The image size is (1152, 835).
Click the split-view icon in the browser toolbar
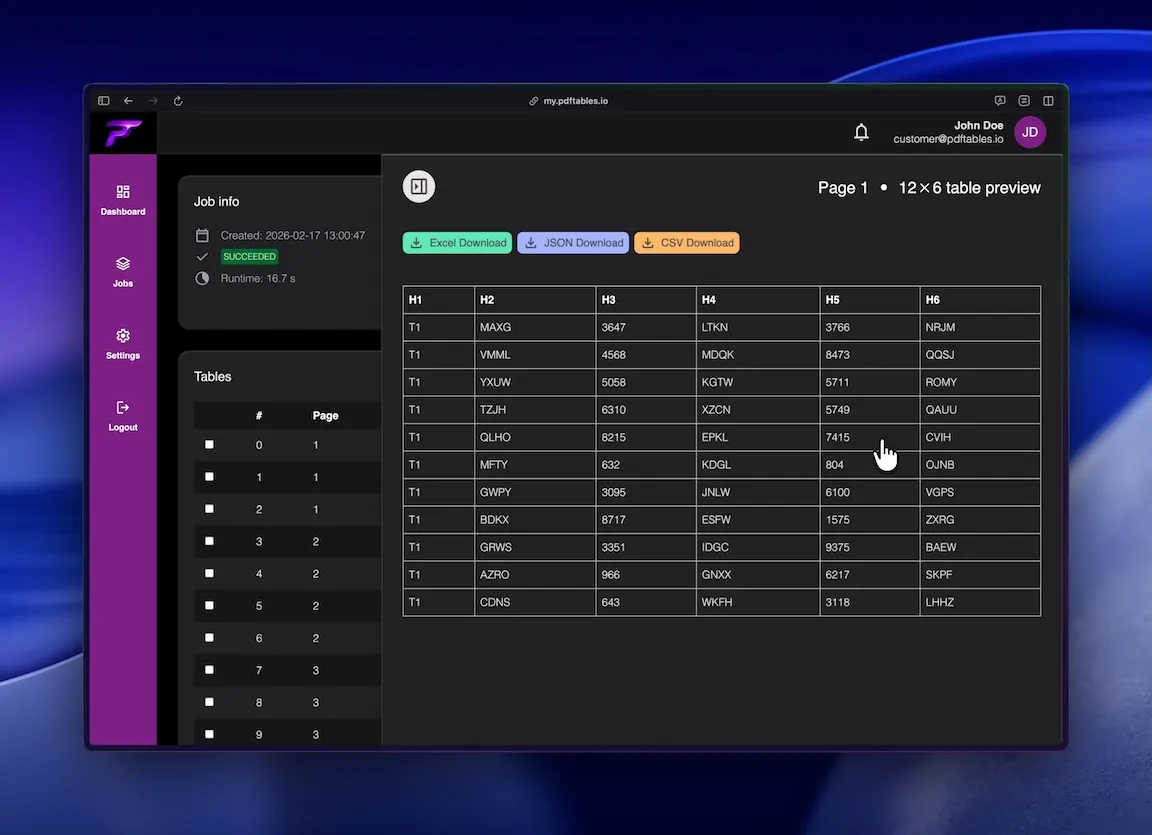(1047, 100)
